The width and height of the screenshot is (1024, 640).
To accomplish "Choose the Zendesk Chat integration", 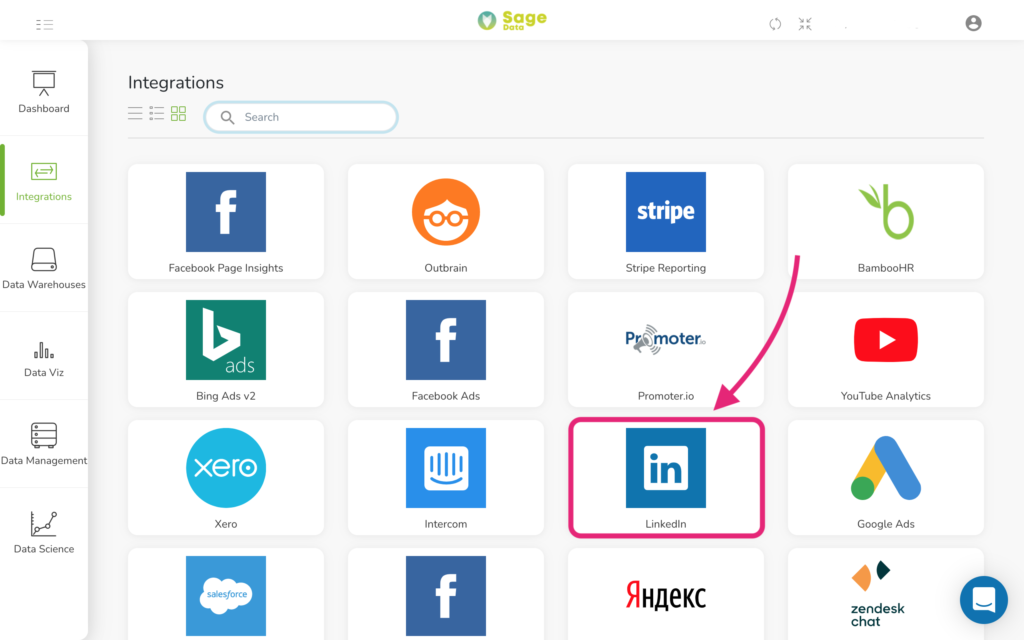I will coord(886,594).
